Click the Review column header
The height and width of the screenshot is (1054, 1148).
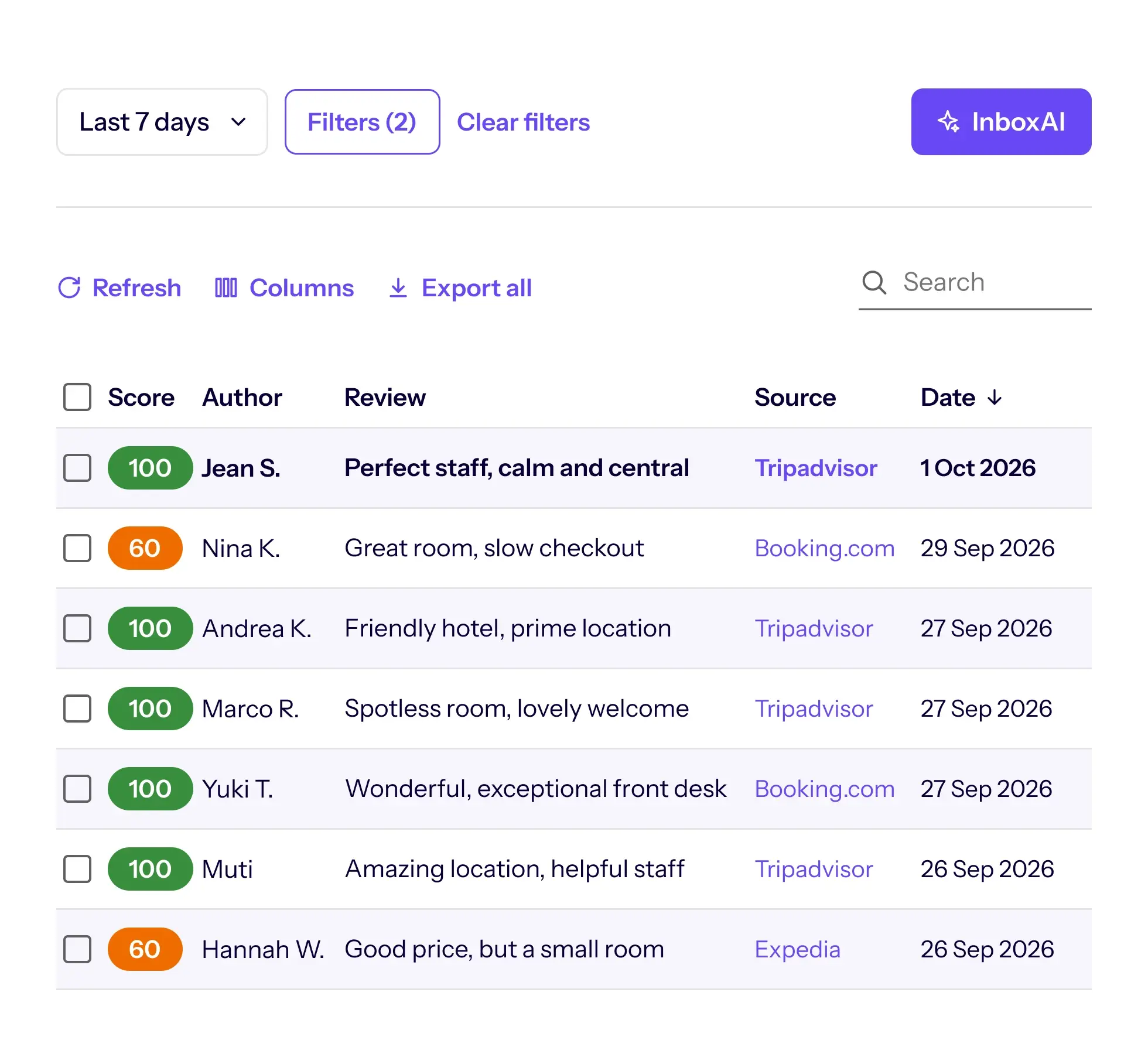point(385,398)
